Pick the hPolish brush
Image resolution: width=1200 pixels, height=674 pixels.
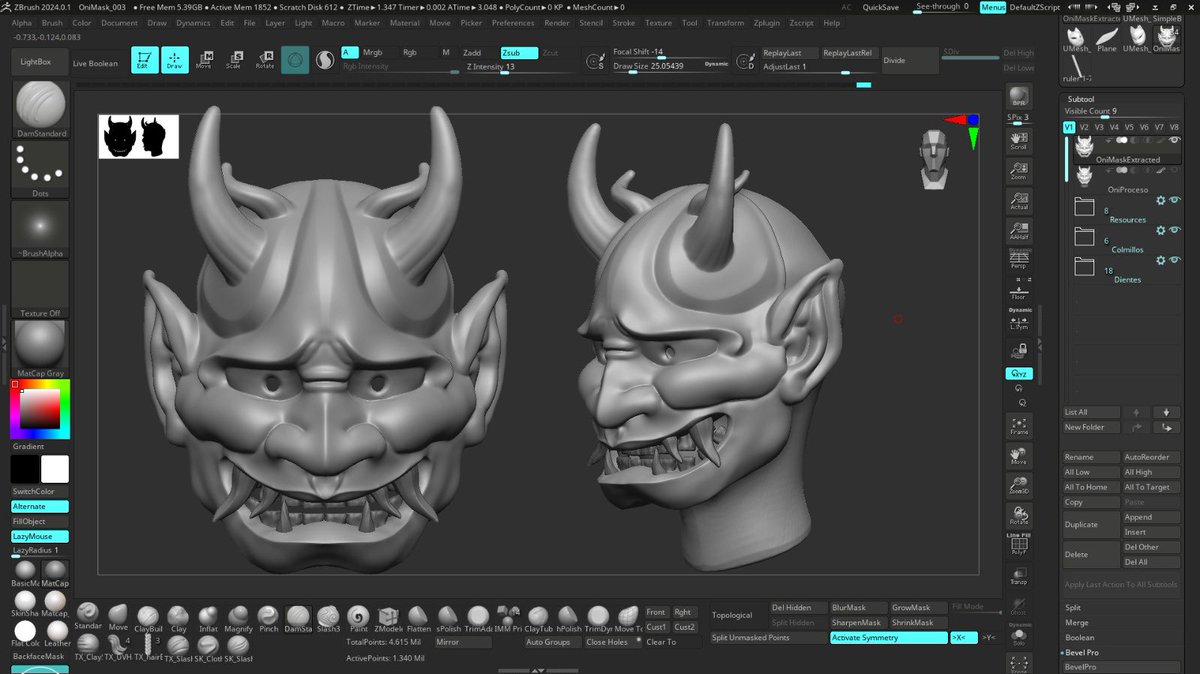point(569,618)
